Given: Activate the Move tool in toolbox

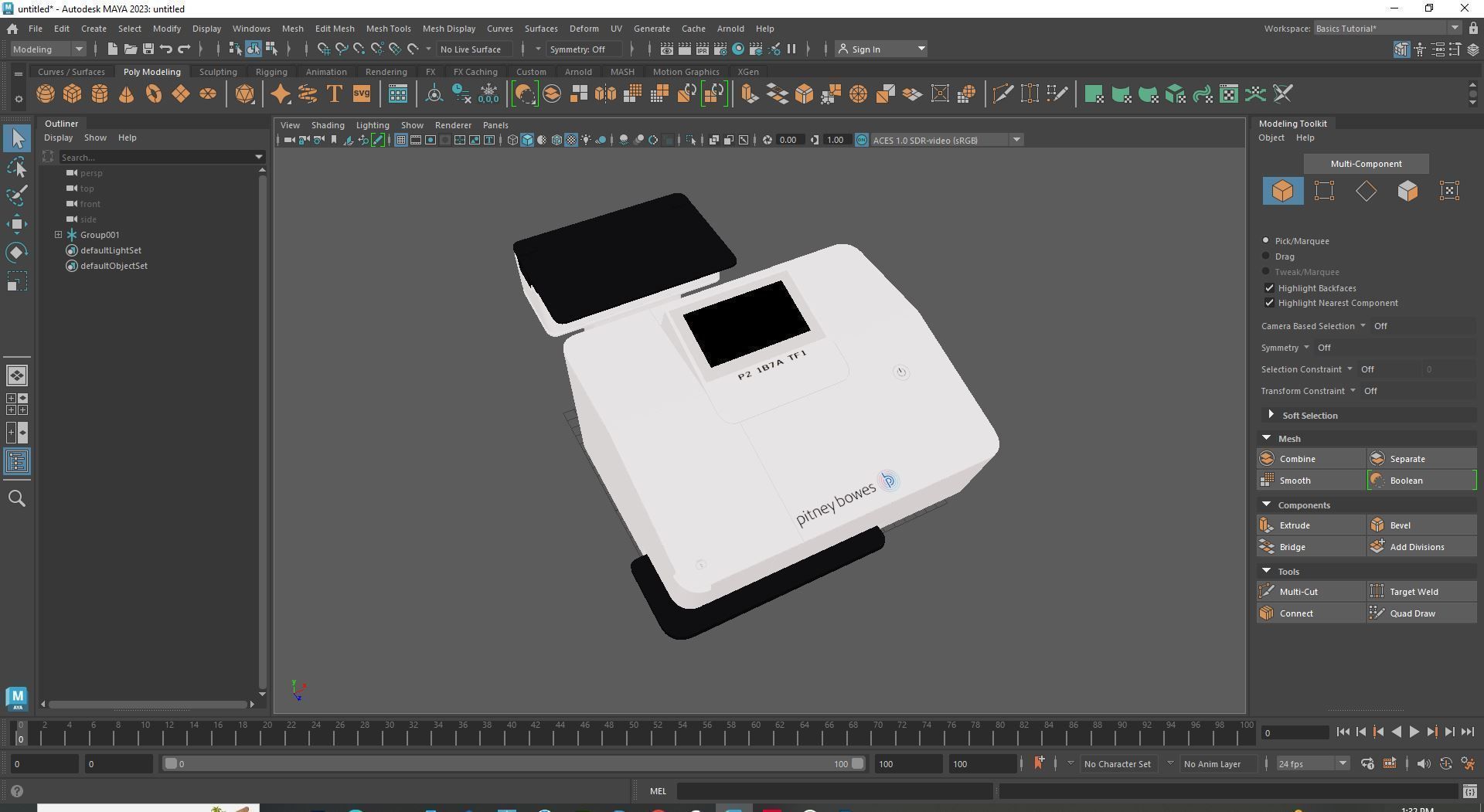Looking at the screenshot, I should 17,224.
